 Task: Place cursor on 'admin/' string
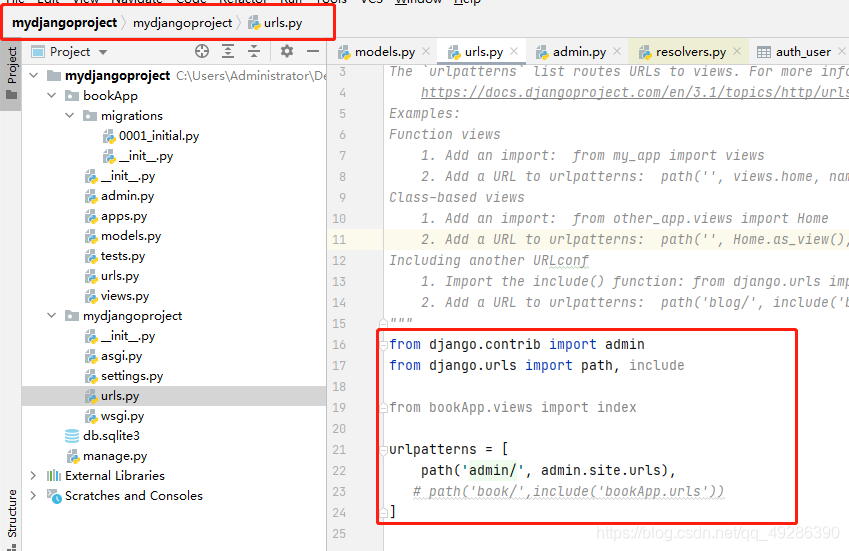(x=493, y=470)
